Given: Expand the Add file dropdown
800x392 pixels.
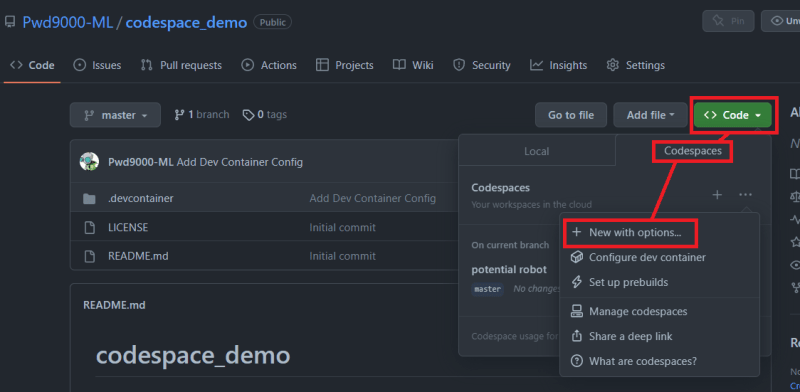Looking at the screenshot, I should pos(651,115).
